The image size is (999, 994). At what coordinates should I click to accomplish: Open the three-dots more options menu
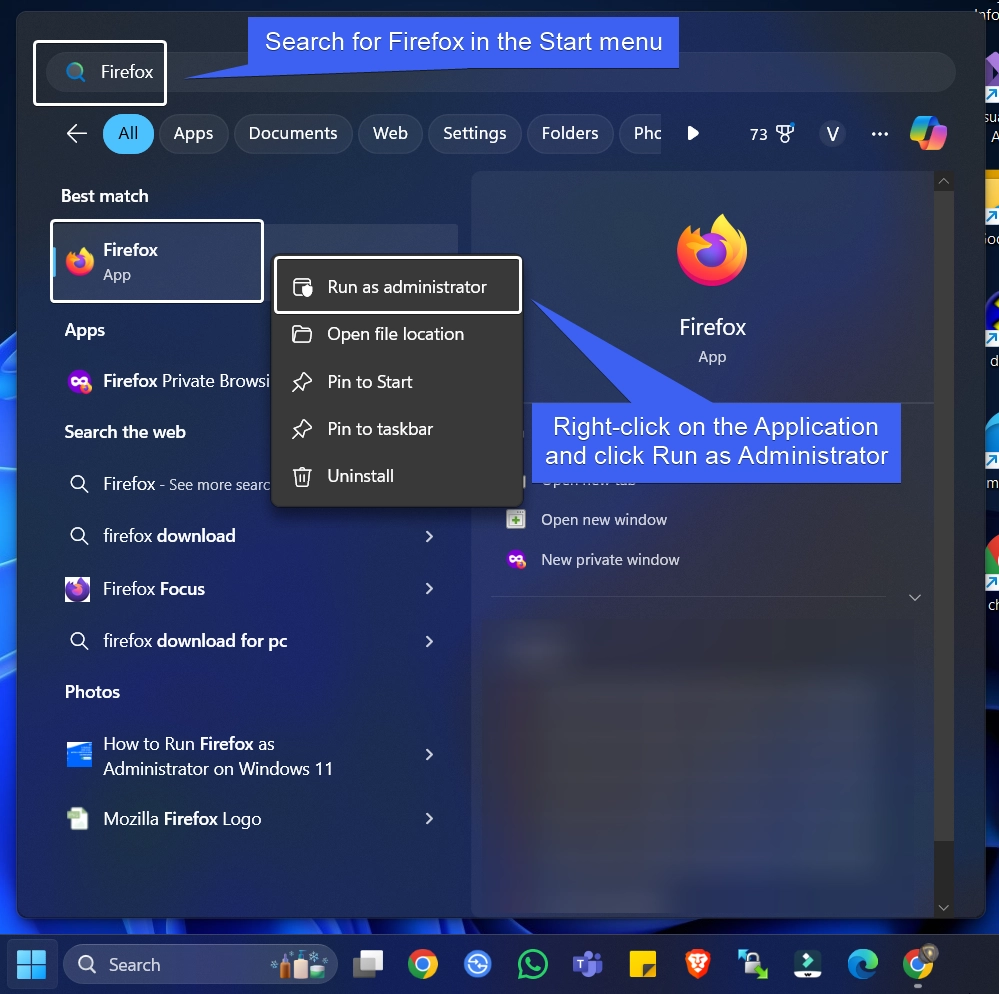point(880,134)
